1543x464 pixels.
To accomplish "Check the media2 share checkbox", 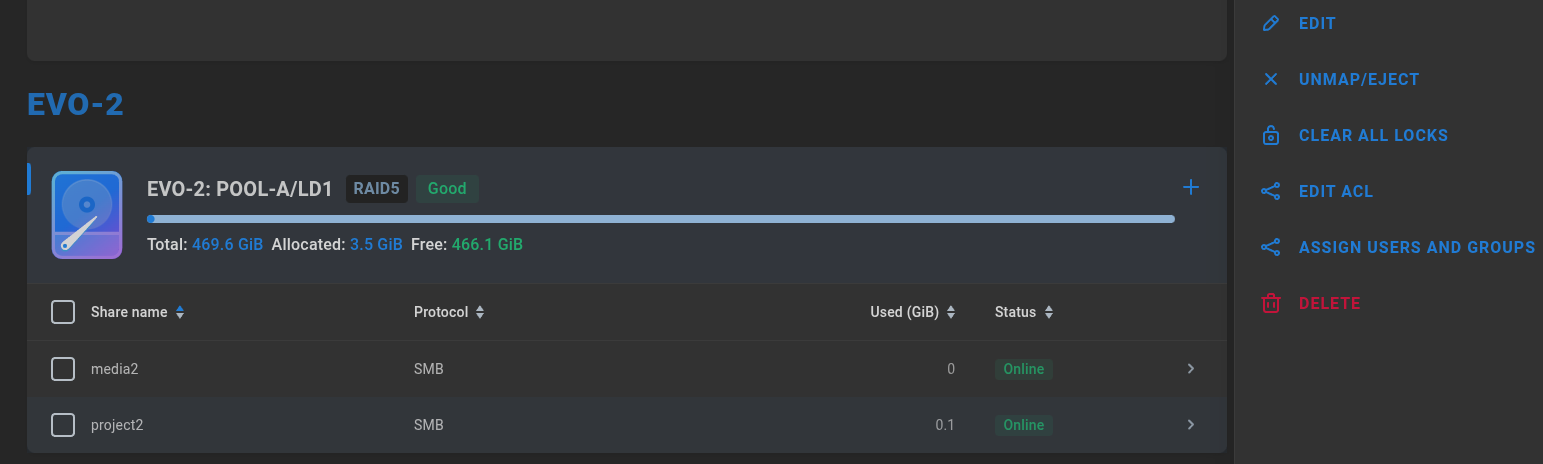I will [63, 369].
